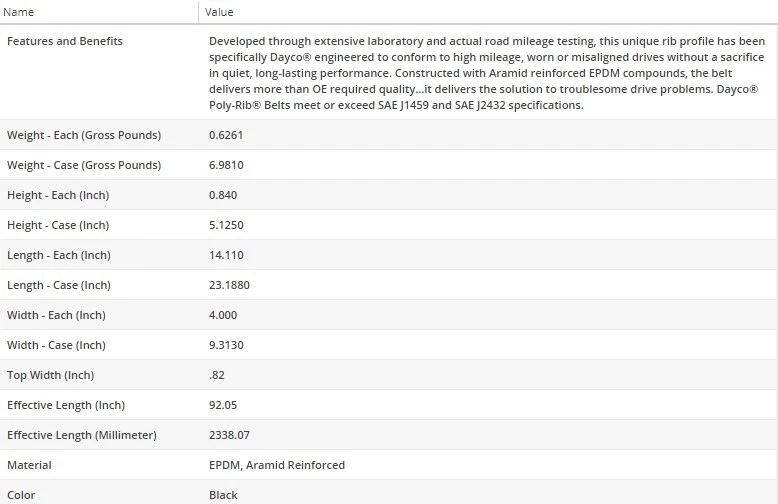
Task: Click the Black color value
Action: [x=223, y=495]
